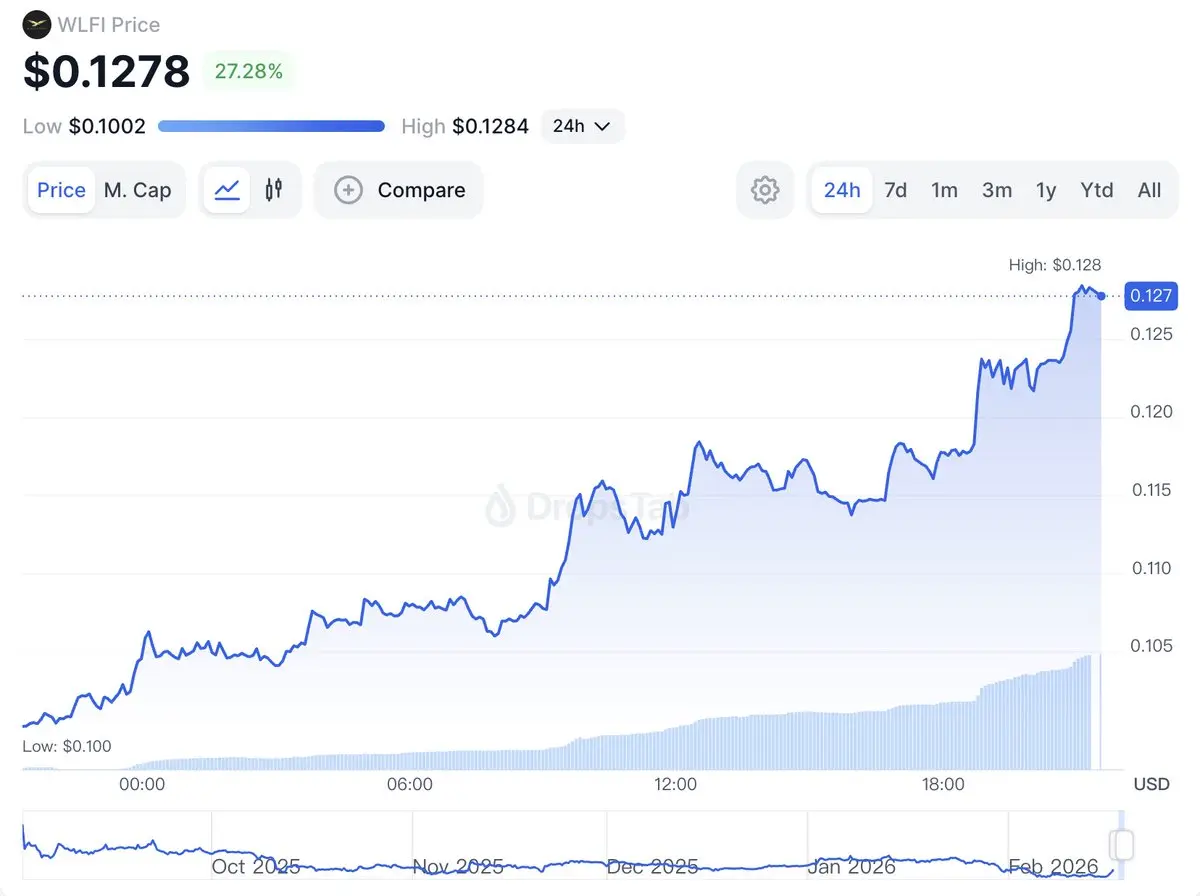Click the $0.1278 price value

click(x=107, y=71)
